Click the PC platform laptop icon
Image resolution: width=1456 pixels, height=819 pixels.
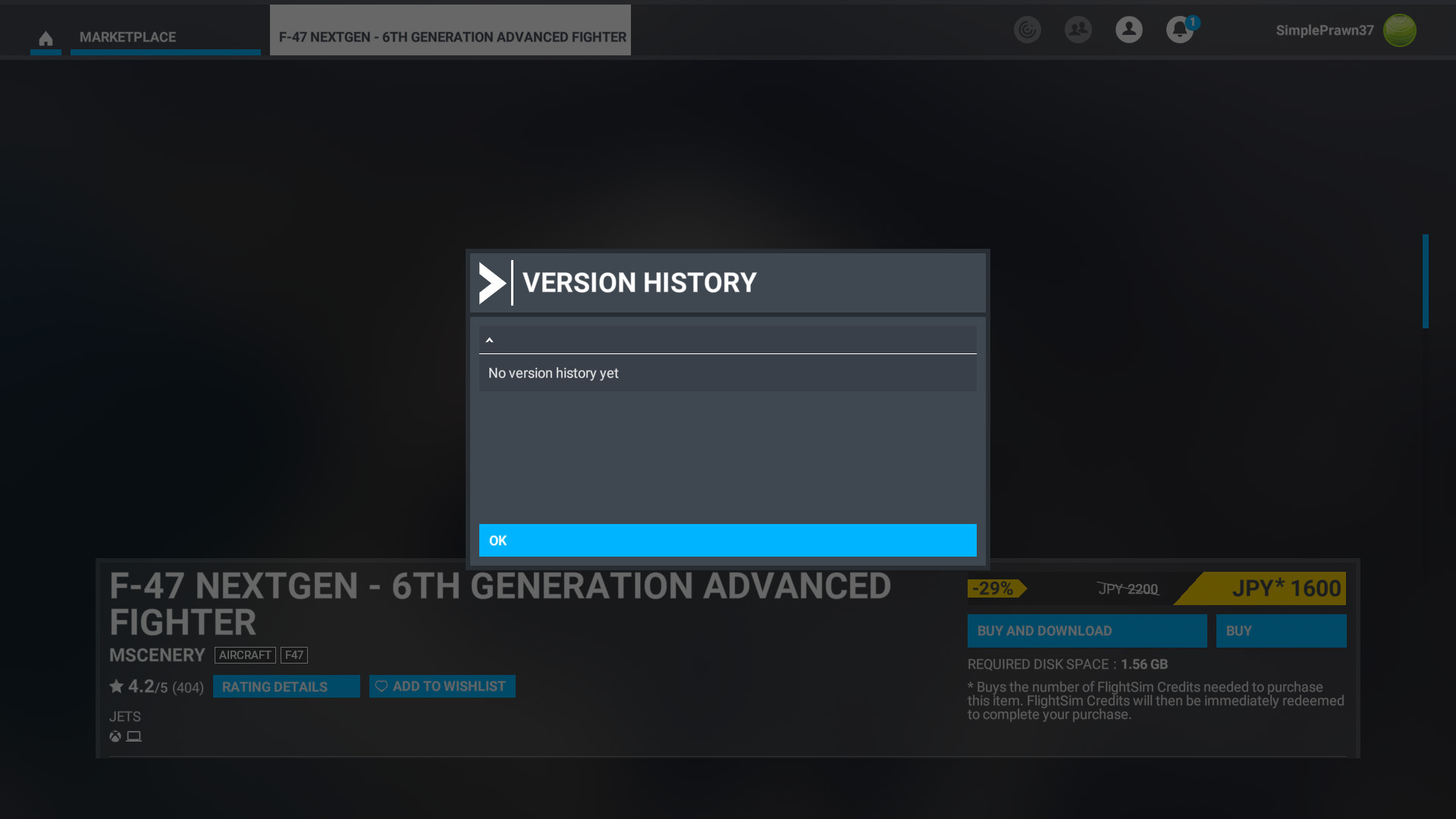134,736
